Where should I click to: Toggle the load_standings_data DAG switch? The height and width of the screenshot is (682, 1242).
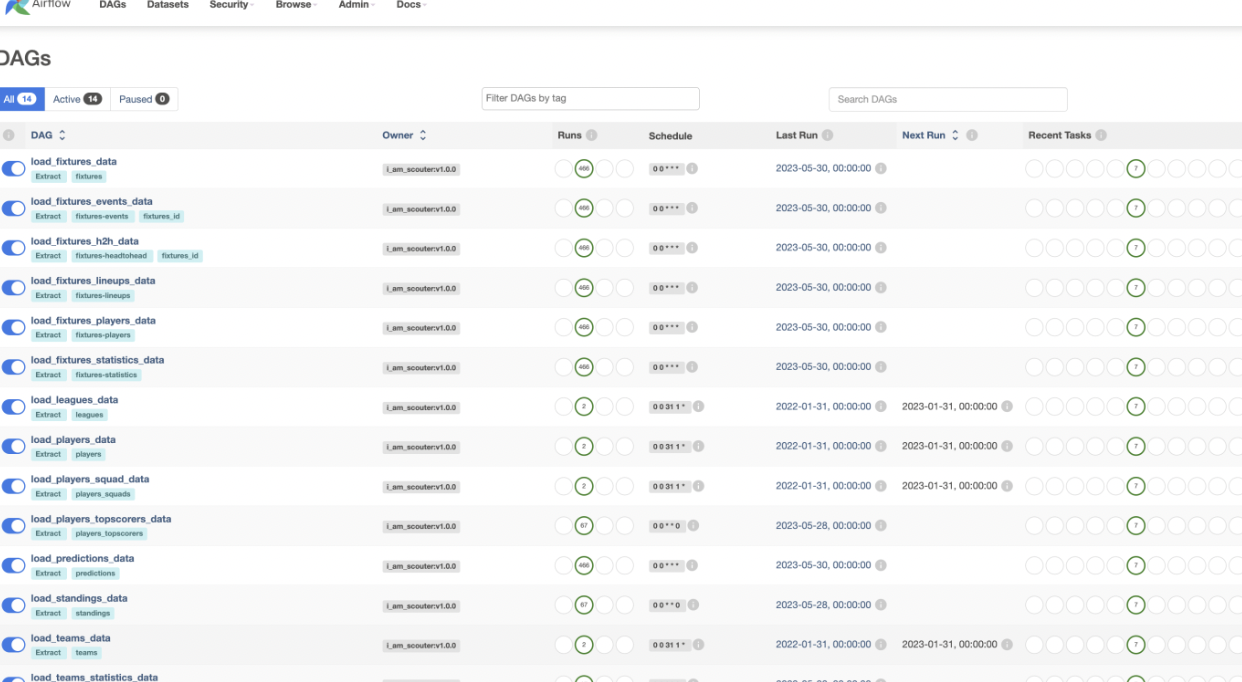(x=13, y=605)
